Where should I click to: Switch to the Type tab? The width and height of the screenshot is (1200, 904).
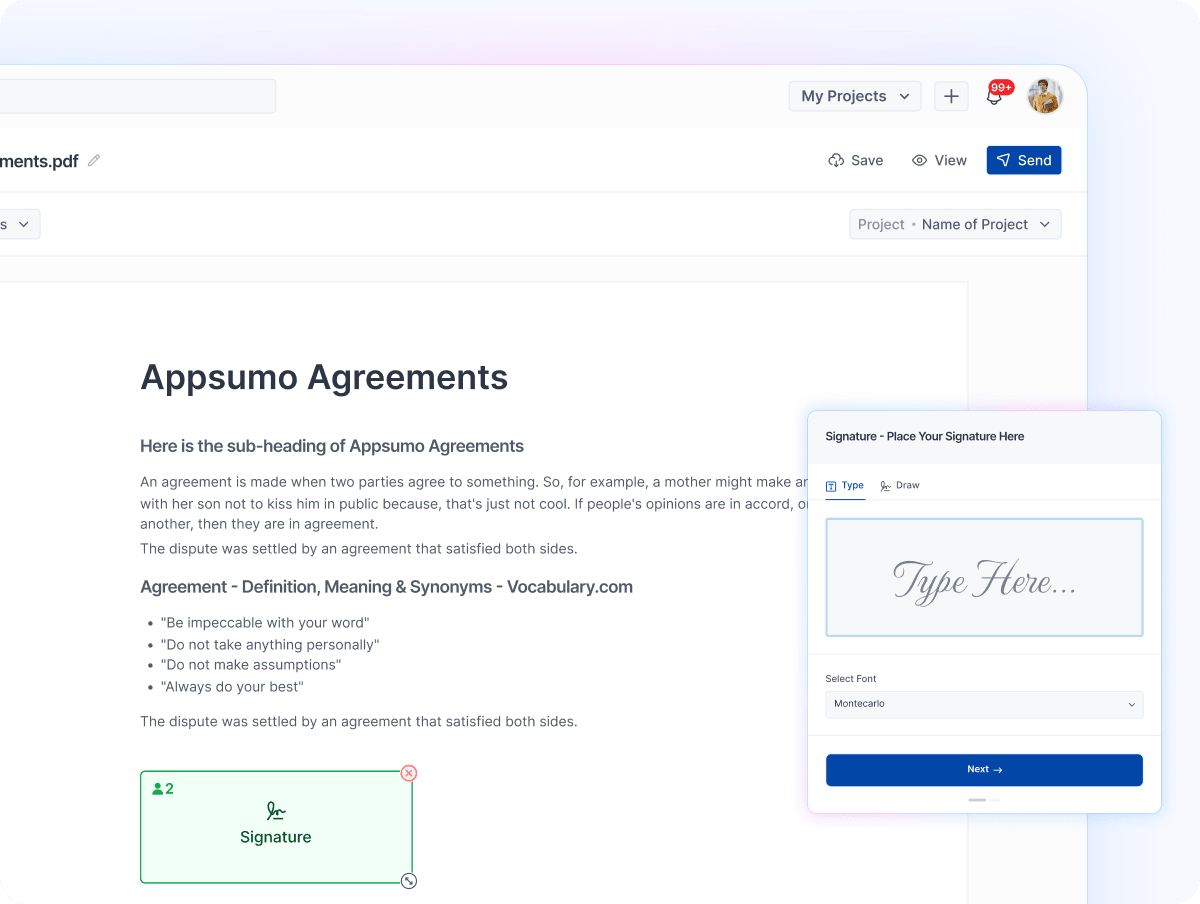(845, 486)
